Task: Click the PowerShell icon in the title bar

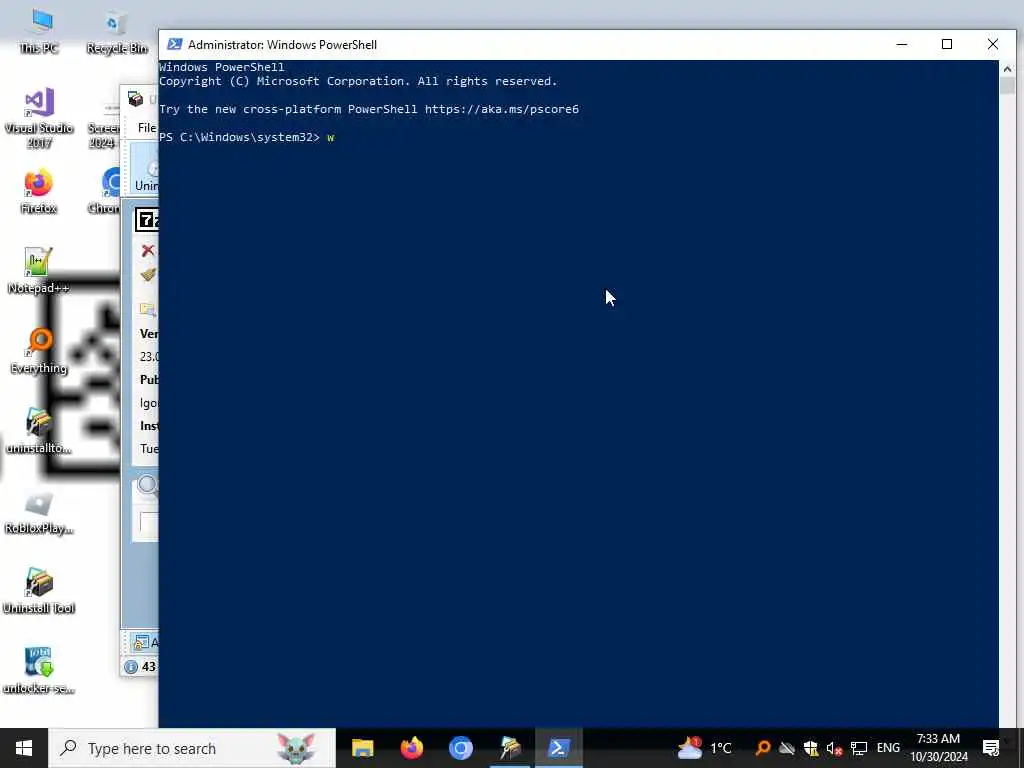Action: pyautogui.click(x=174, y=44)
